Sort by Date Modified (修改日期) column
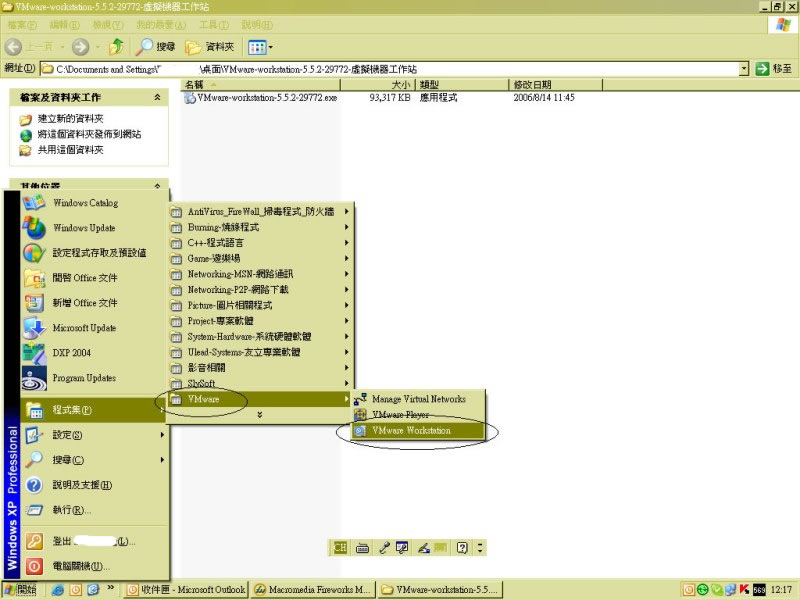The height and width of the screenshot is (600, 800). pyautogui.click(x=556, y=84)
